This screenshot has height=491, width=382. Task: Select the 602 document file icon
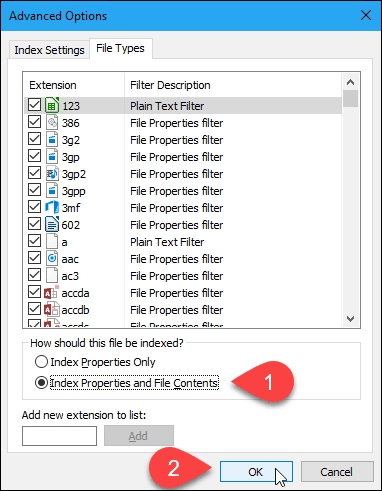(52, 225)
